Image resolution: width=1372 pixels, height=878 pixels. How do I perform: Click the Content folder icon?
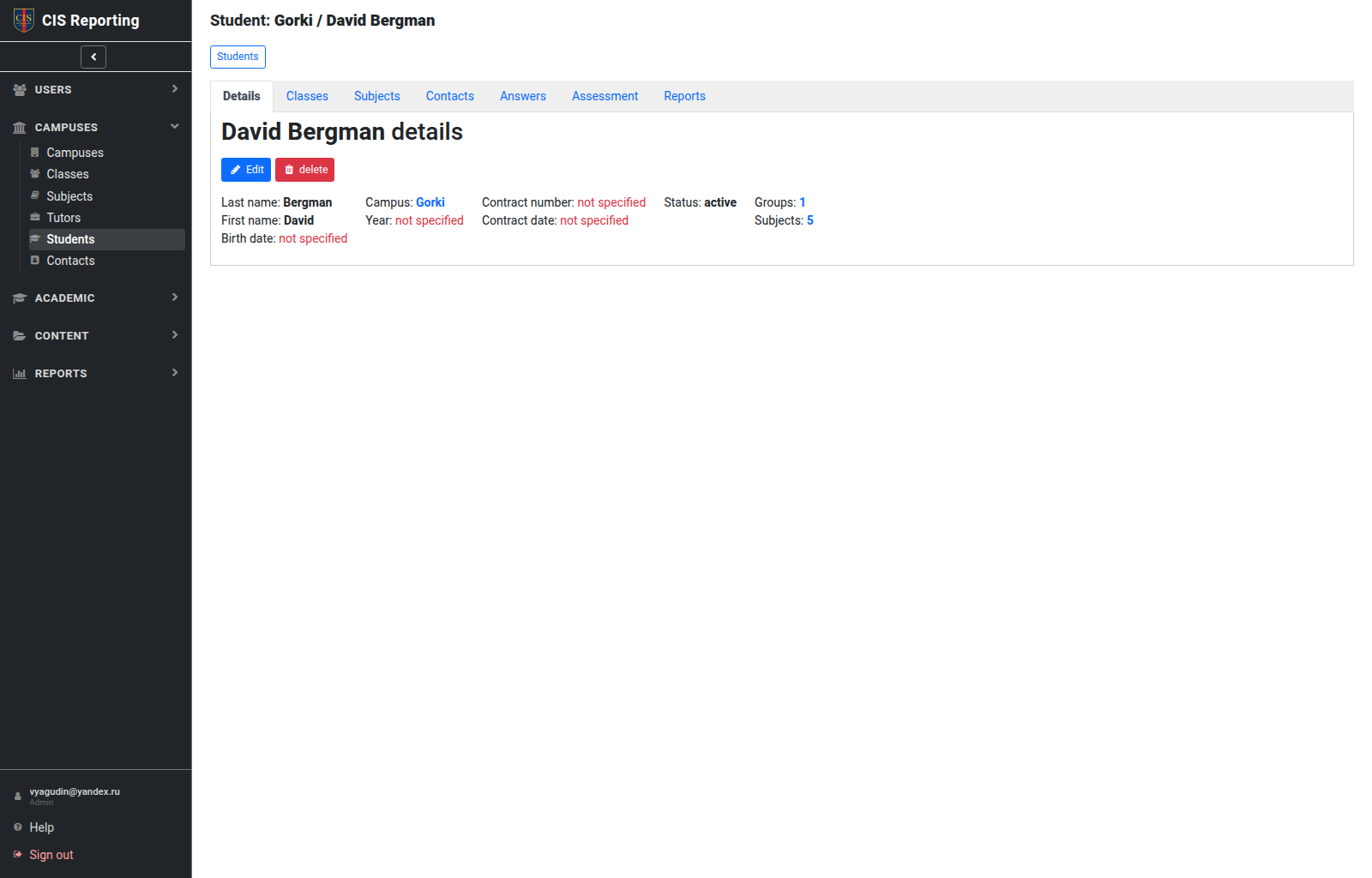point(20,335)
